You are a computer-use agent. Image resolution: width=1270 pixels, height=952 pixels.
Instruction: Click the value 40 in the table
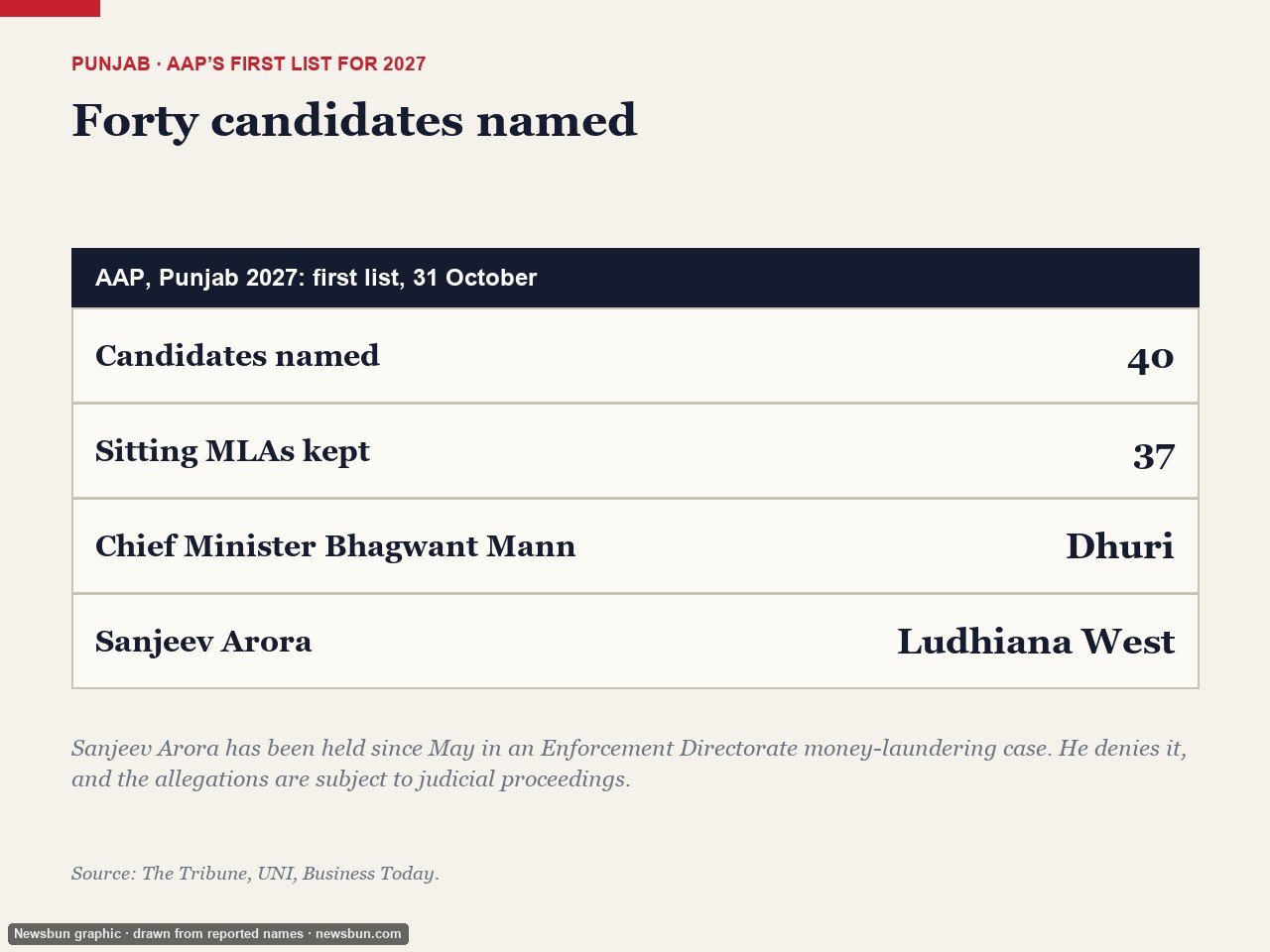coord(1151,358)
